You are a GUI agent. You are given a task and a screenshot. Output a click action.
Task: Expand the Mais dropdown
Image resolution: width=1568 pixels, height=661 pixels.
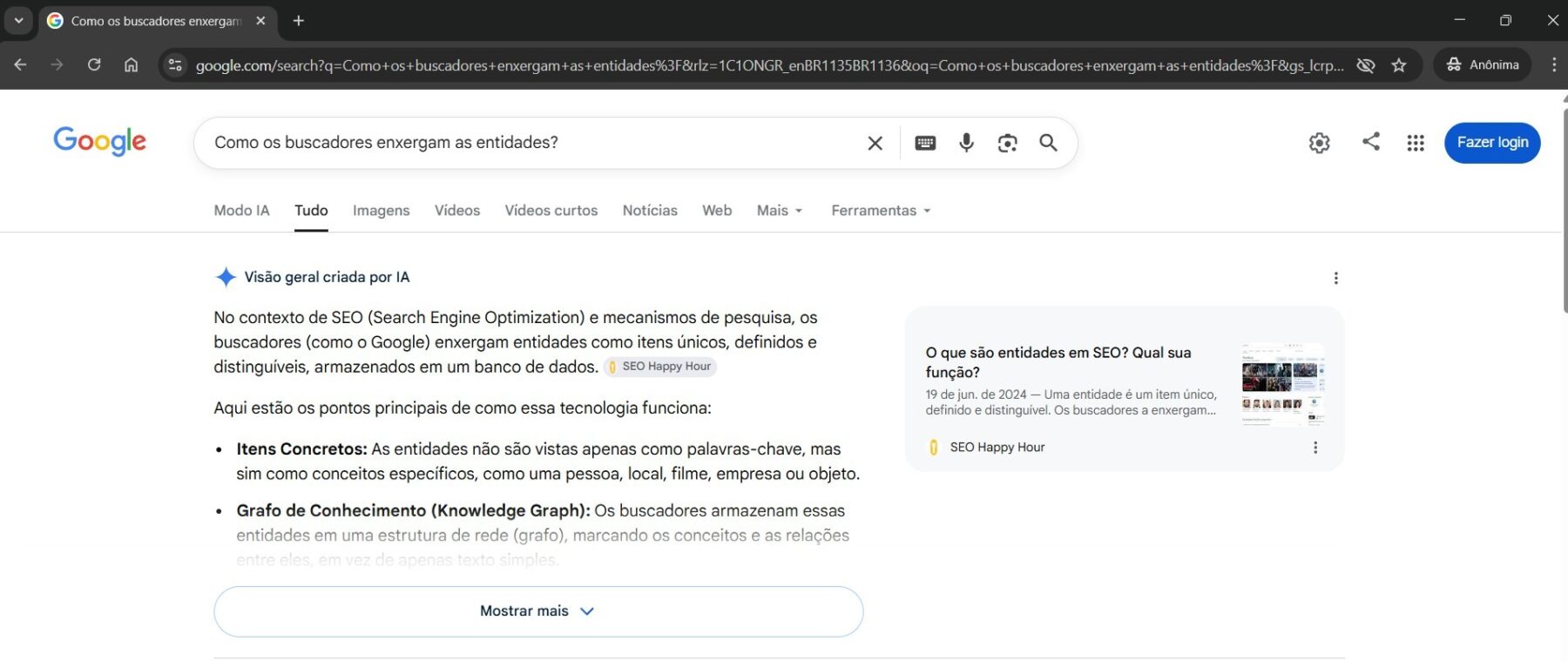click(x=780, y=211)
